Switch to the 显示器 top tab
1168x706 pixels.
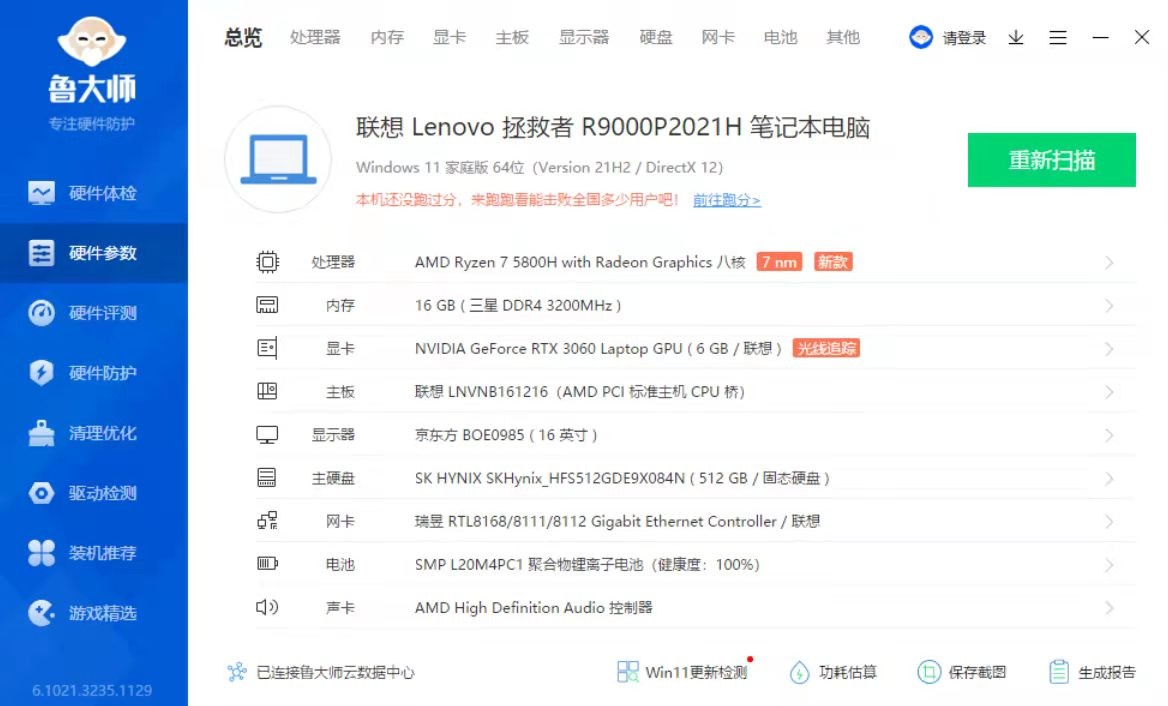(584, 37)
